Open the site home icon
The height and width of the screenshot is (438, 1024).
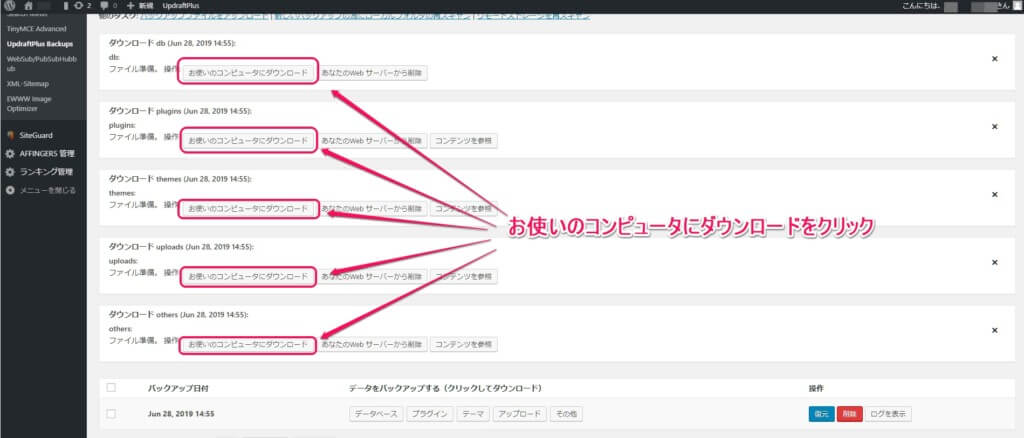(27, 6)
